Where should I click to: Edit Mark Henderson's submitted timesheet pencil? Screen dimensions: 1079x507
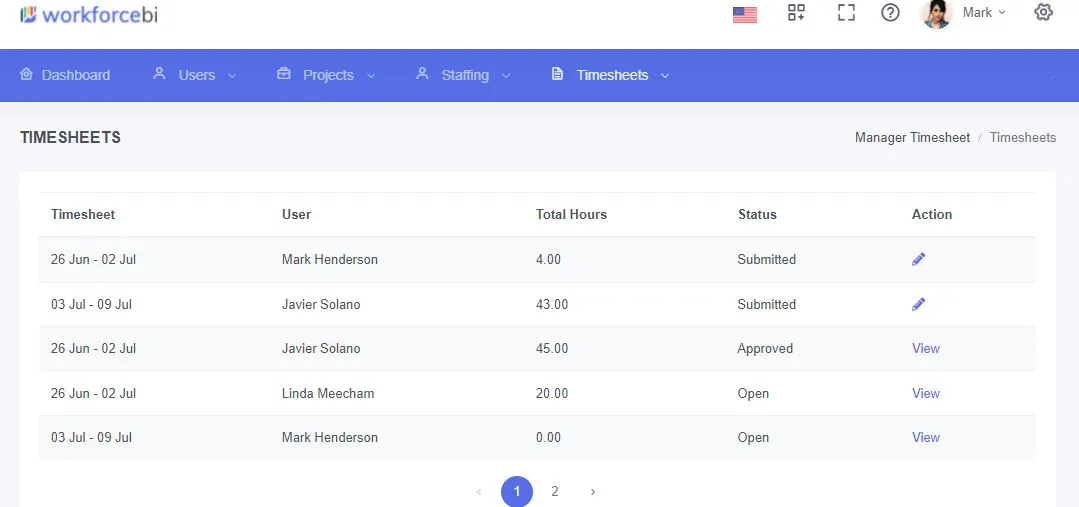pyautogui.click(x=918, y=259)
